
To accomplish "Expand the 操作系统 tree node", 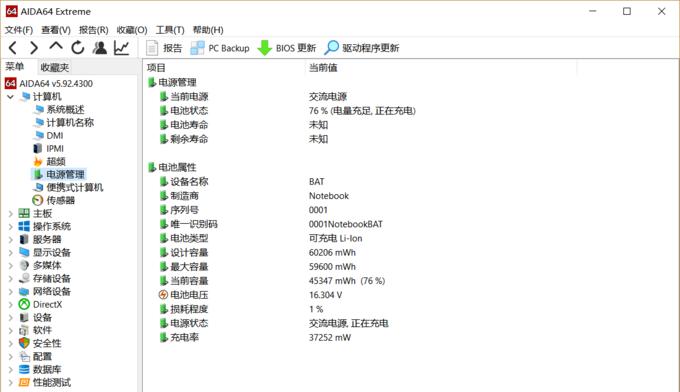I will pos(10,226).
